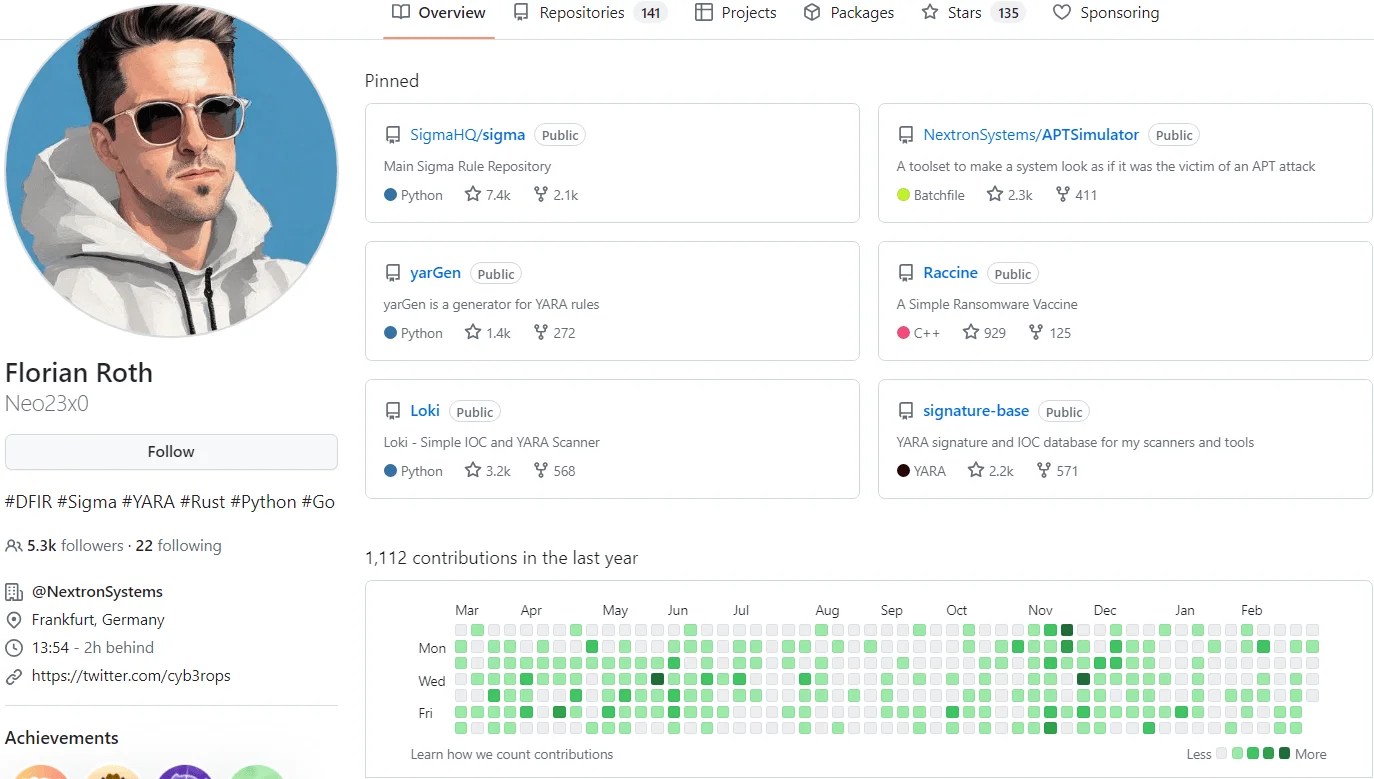Open the SigmaHQ/sigma repository link
The image size is (1374, 779).
coord(467,135)
